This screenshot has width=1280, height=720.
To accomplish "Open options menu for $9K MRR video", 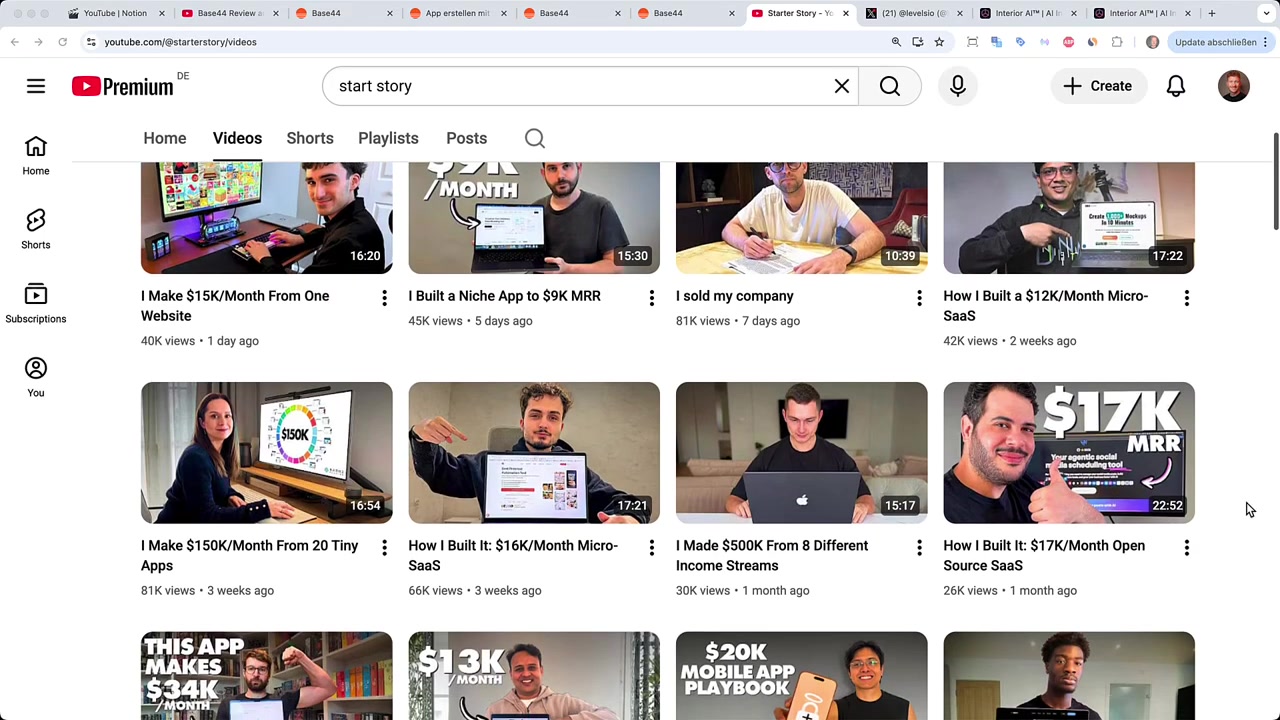I will [652, 298].
